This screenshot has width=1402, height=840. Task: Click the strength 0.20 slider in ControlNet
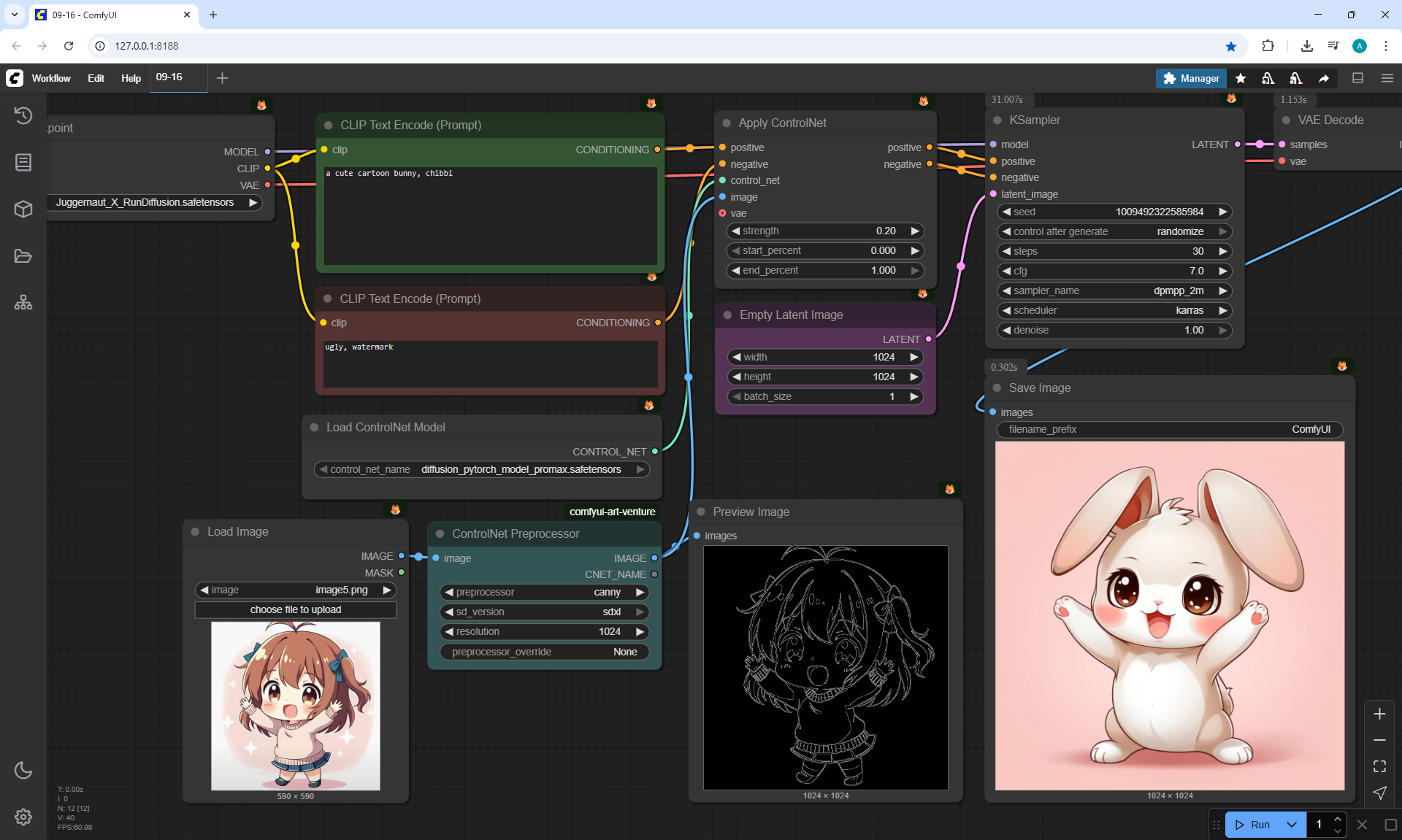click(825, 231)
